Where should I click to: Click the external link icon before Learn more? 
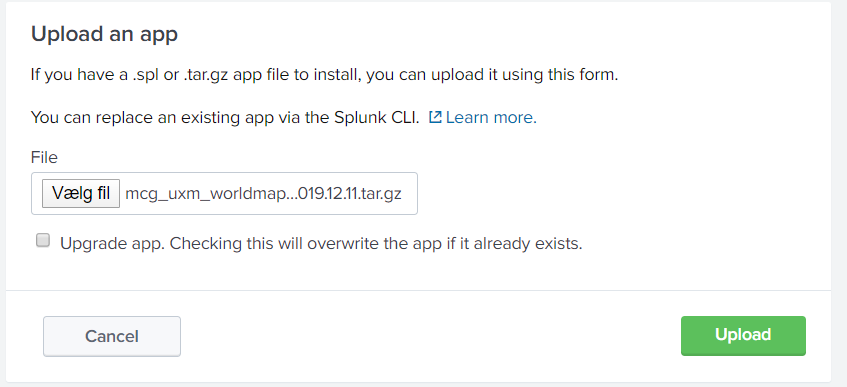[x=435, y=117]
